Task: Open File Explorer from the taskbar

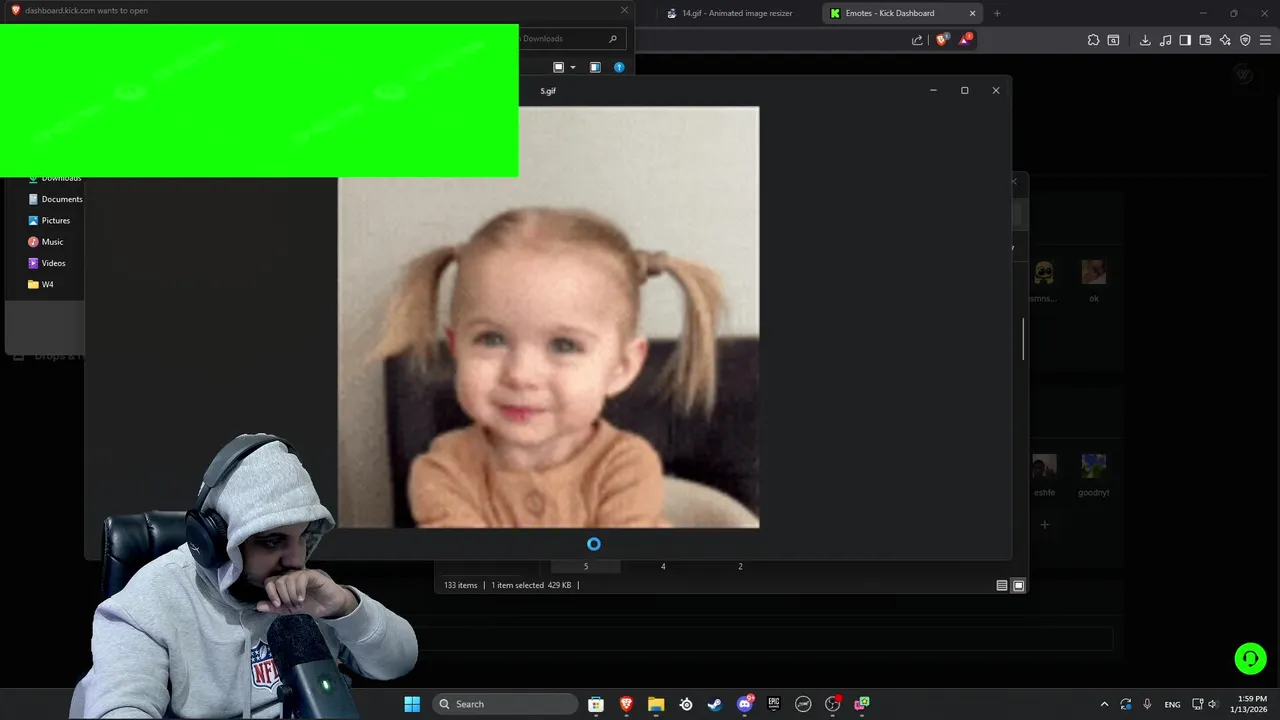Action: [656, 704]
